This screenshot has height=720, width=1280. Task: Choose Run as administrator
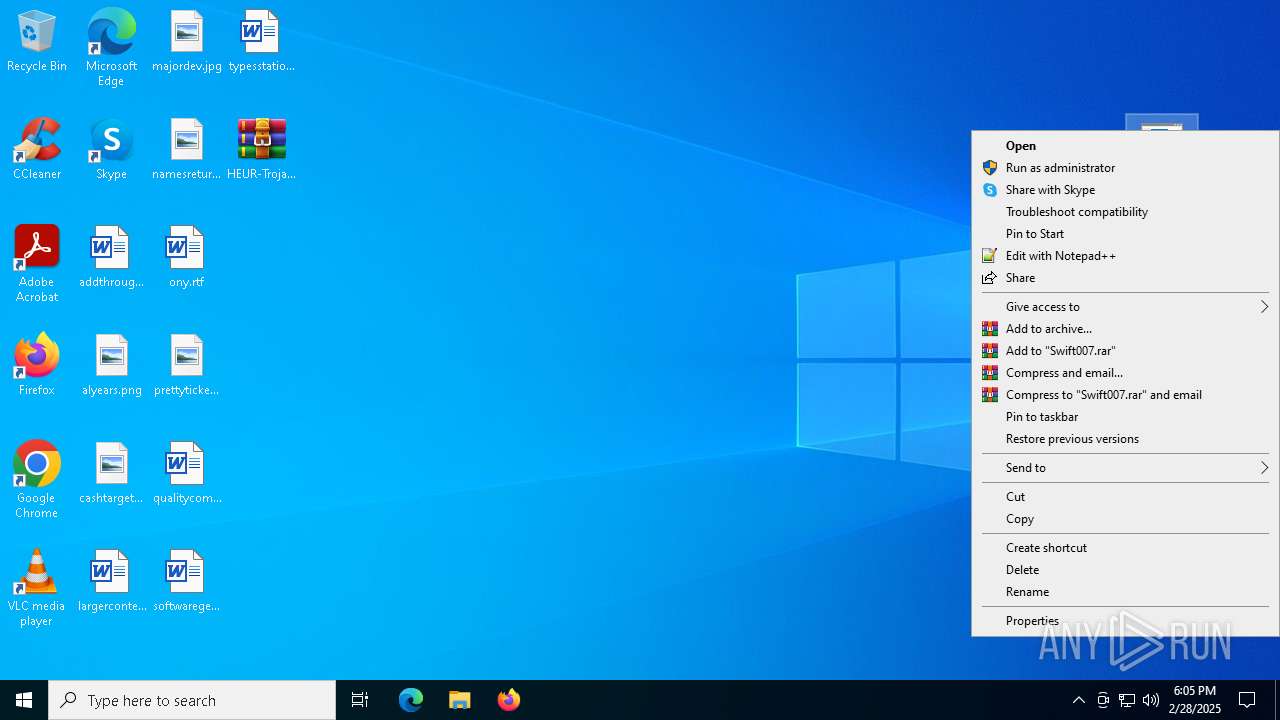[1125, 168]
